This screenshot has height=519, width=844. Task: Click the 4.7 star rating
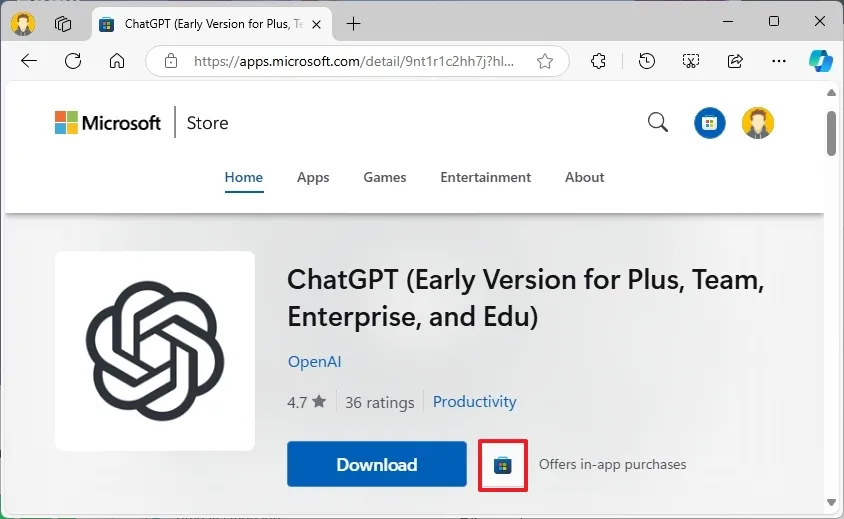(306, 402)
